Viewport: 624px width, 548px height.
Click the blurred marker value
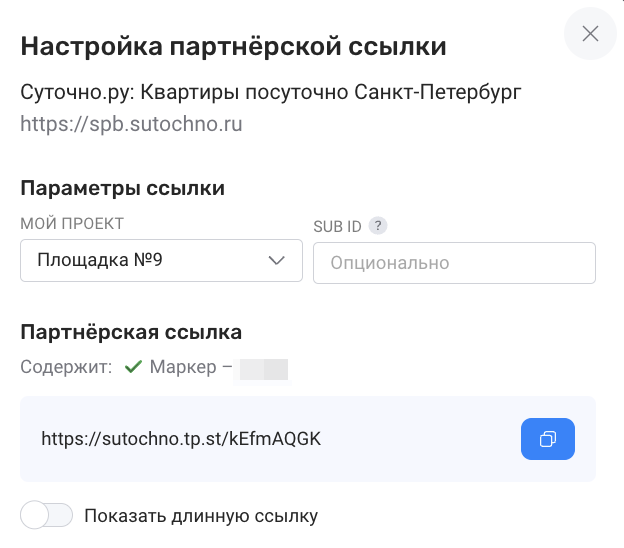point(263,369)
